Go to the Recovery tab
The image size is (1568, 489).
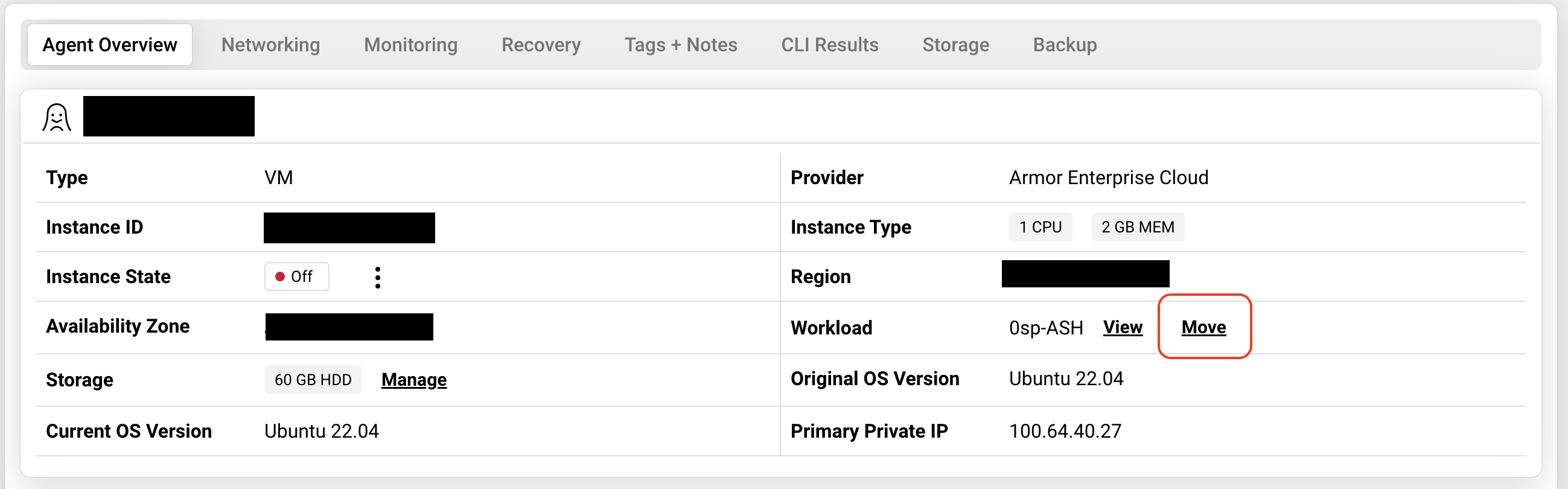coord(541,45)
